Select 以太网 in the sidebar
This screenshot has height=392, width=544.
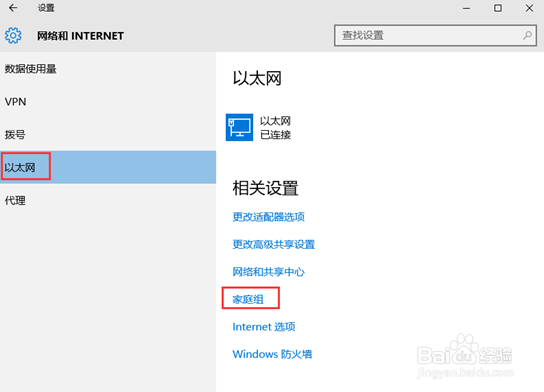point(108,167)
